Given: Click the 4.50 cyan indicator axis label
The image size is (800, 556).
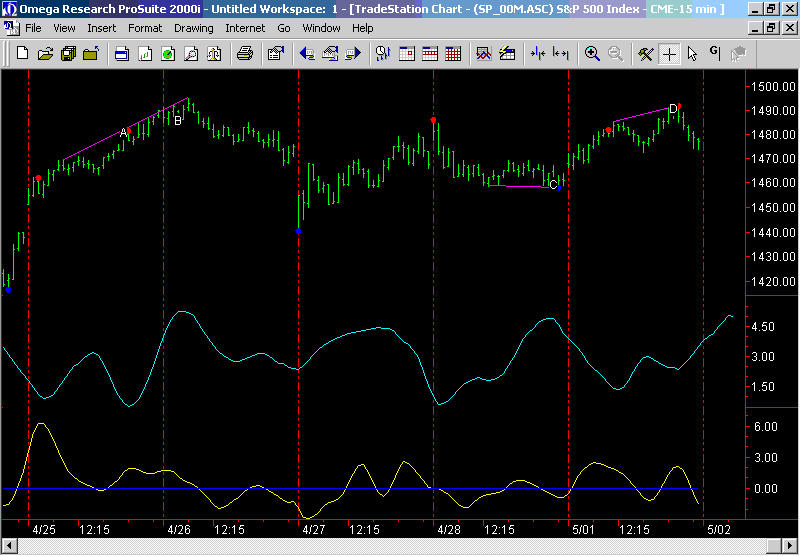Looking at the screenshot, I should tap(764, 326).
